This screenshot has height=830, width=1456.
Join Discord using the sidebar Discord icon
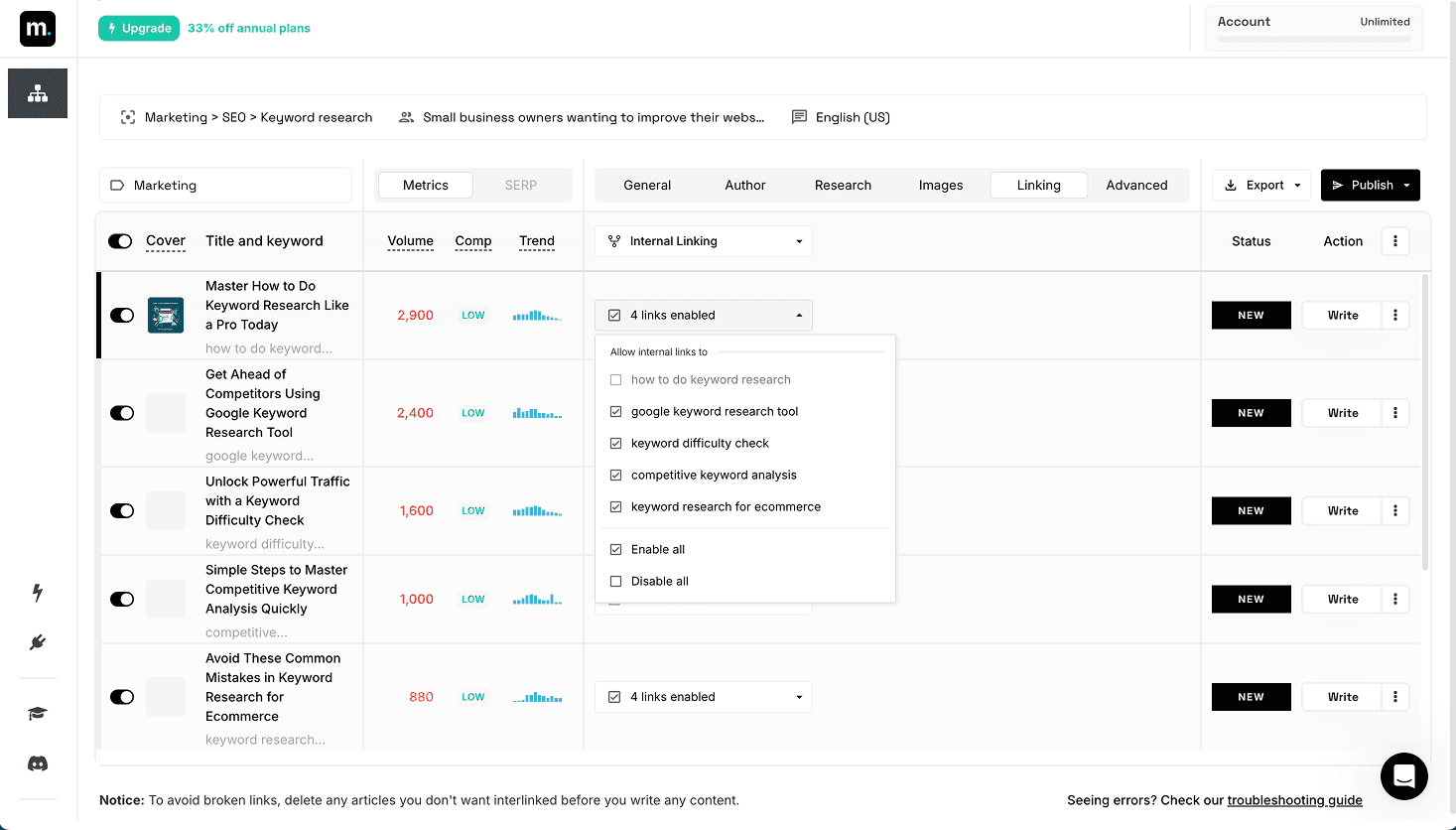(37, 762)
